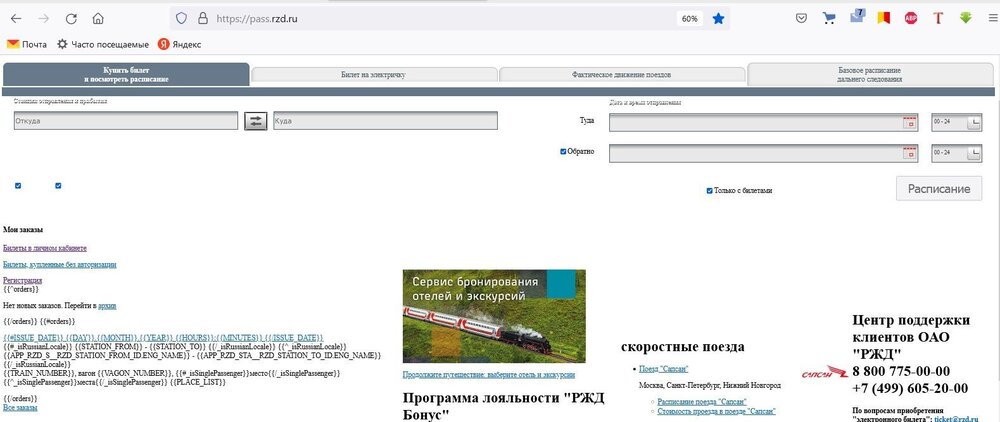1000x422 pixels.
Task: Click Москва, Санкт-Петербург, Нижний Новгород text
Action: click(709, 385)
